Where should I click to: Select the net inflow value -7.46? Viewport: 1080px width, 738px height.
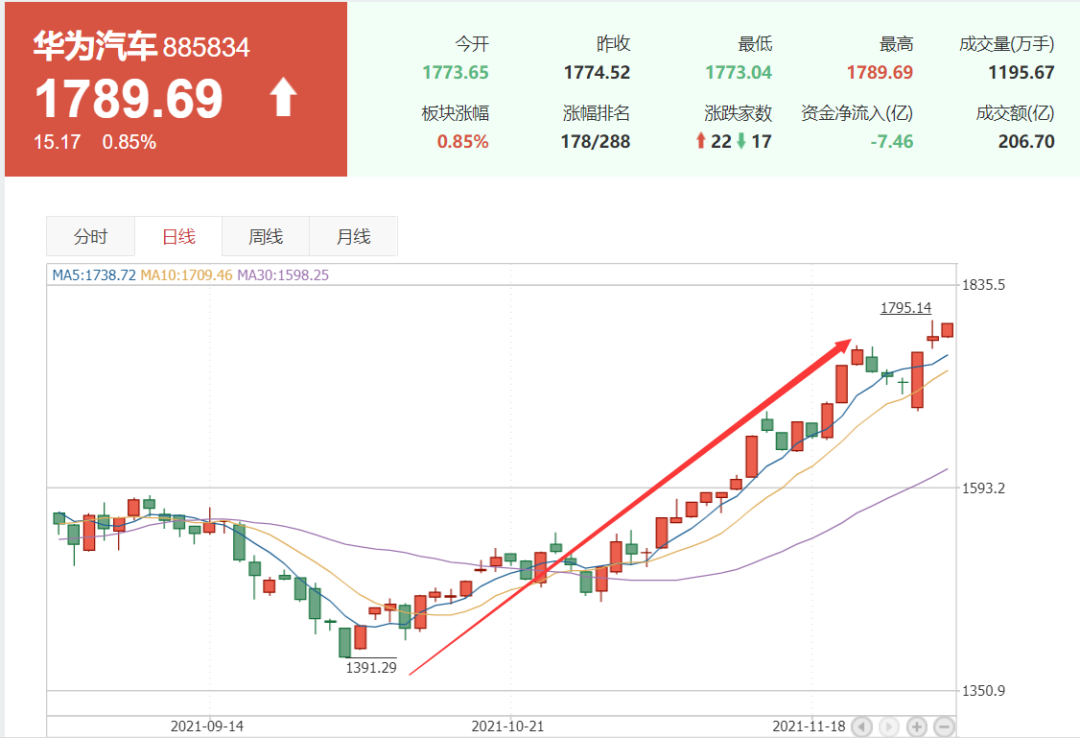pyautogui.click(x=892, y=142)
